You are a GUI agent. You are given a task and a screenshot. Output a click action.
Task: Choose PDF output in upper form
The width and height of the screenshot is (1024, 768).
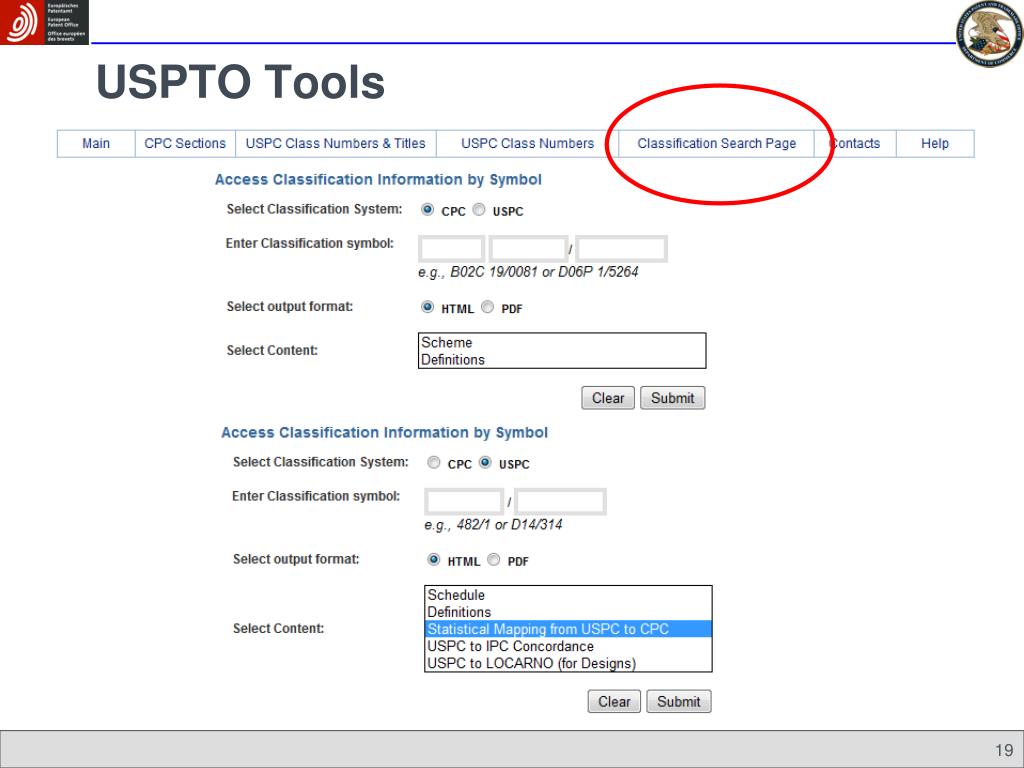pyautogui.click(x=487, y=307)
